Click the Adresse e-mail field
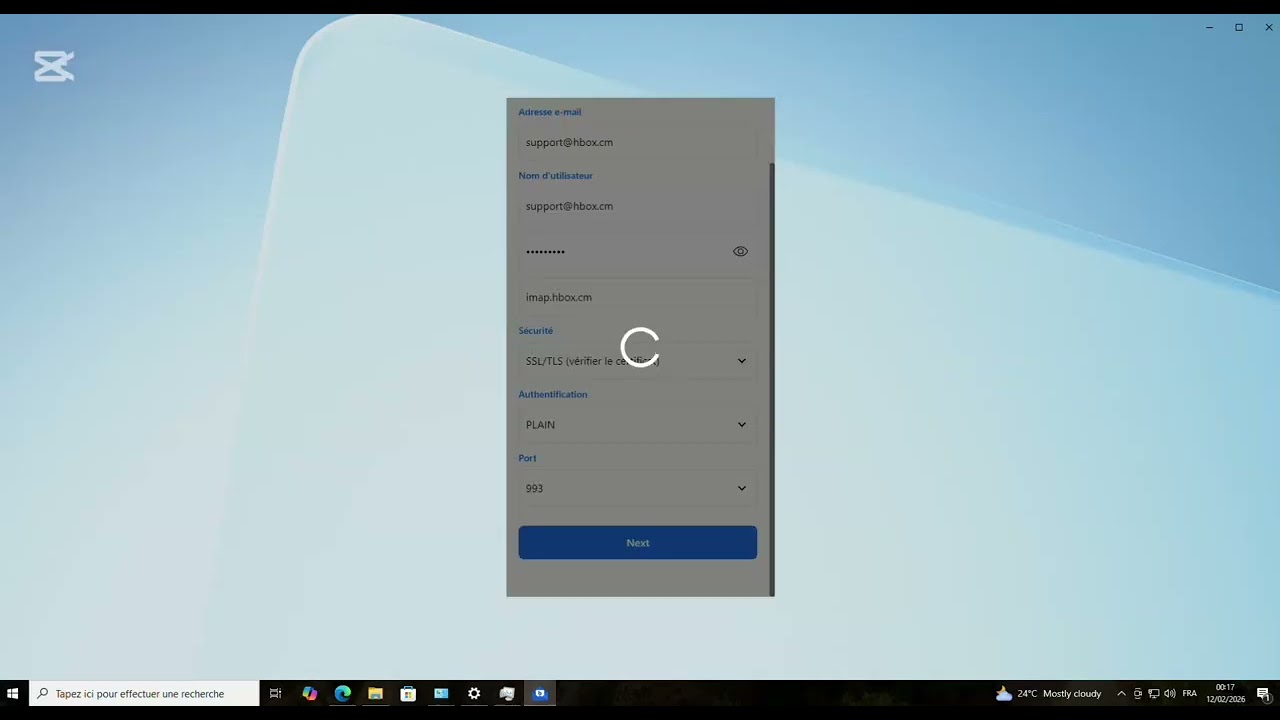The width and height of the screenshot is (1280, 720). [637, 143]
